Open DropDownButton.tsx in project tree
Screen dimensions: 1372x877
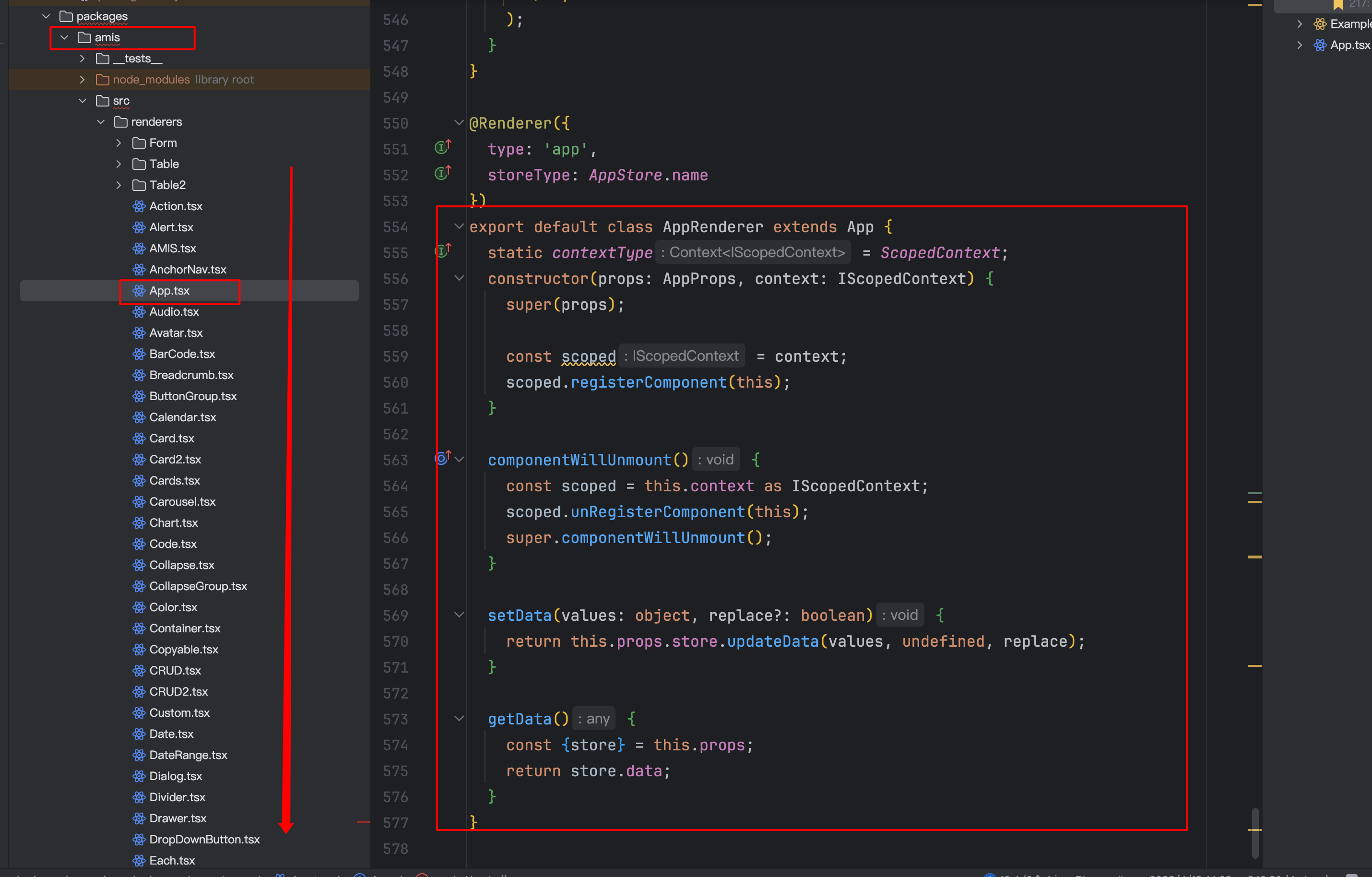click(x=204, y=840)
